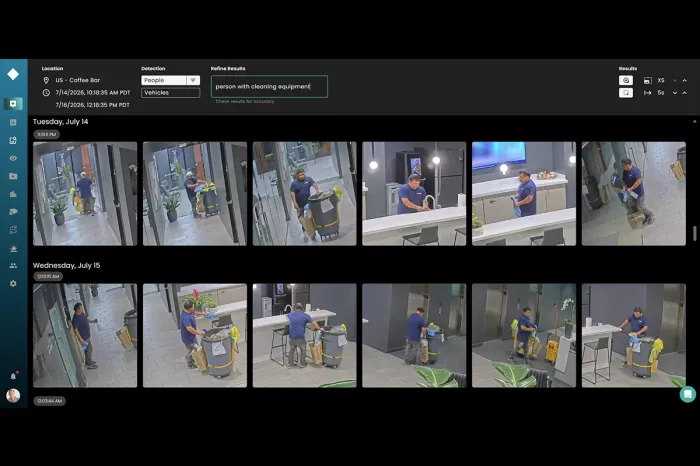The width and height of the screenshot is (700, 466).
Task: Open the video folder icon in sidebar
Action: tap(13, 176)
